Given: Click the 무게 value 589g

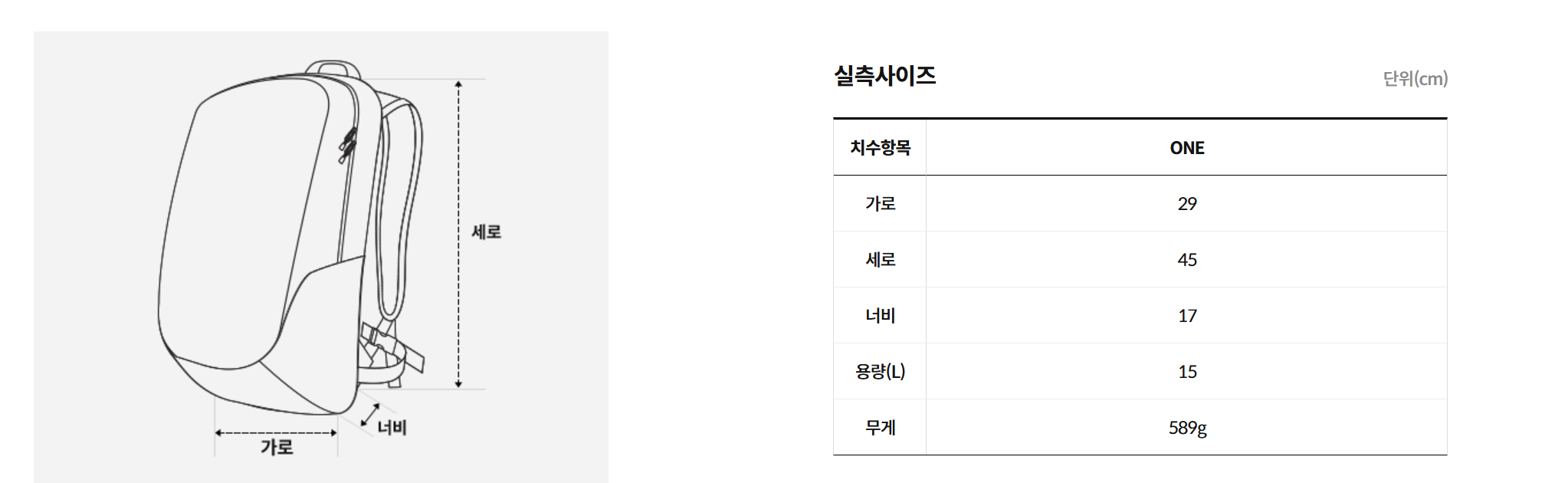Looking at the screenshot, I should click(x=1187, y=428).
